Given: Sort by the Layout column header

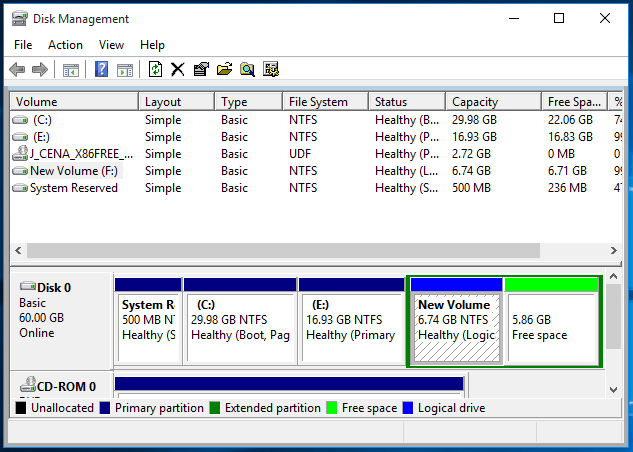Looking at the screenshot, I should [176, 102].
